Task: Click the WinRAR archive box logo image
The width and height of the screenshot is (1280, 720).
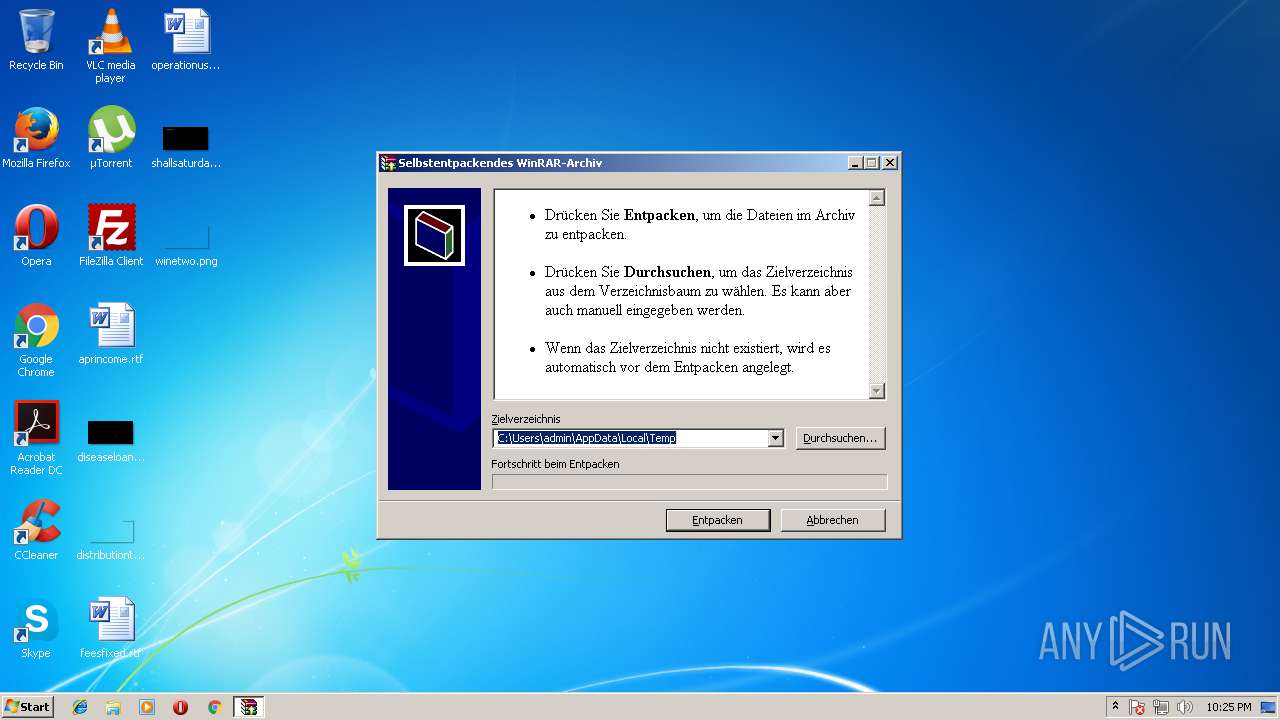Action: coord(434,236)
